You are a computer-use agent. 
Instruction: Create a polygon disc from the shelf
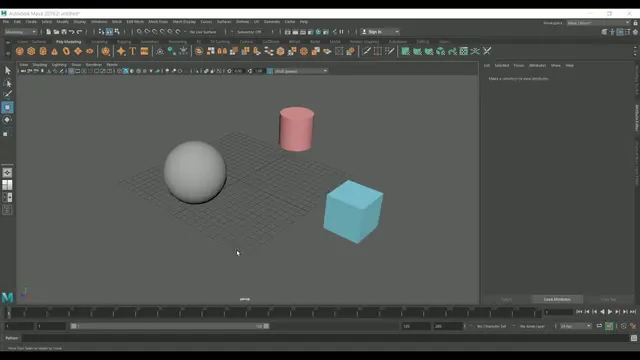(89, 51)
